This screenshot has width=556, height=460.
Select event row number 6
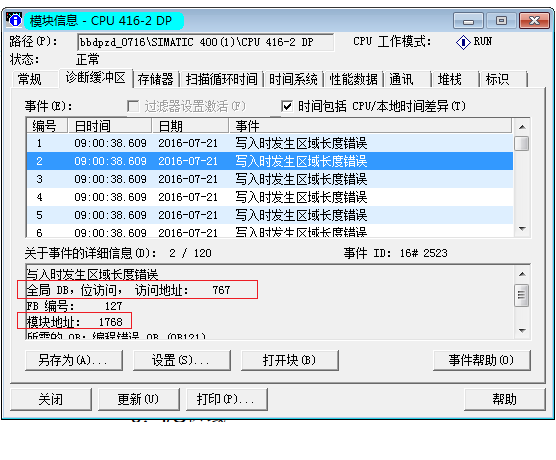270,231
